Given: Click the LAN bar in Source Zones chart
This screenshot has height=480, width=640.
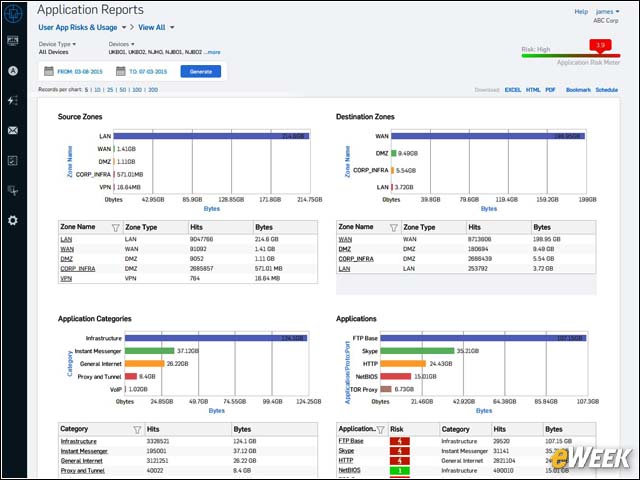Looking at the screenshot, I should click(x=211, y=136).
